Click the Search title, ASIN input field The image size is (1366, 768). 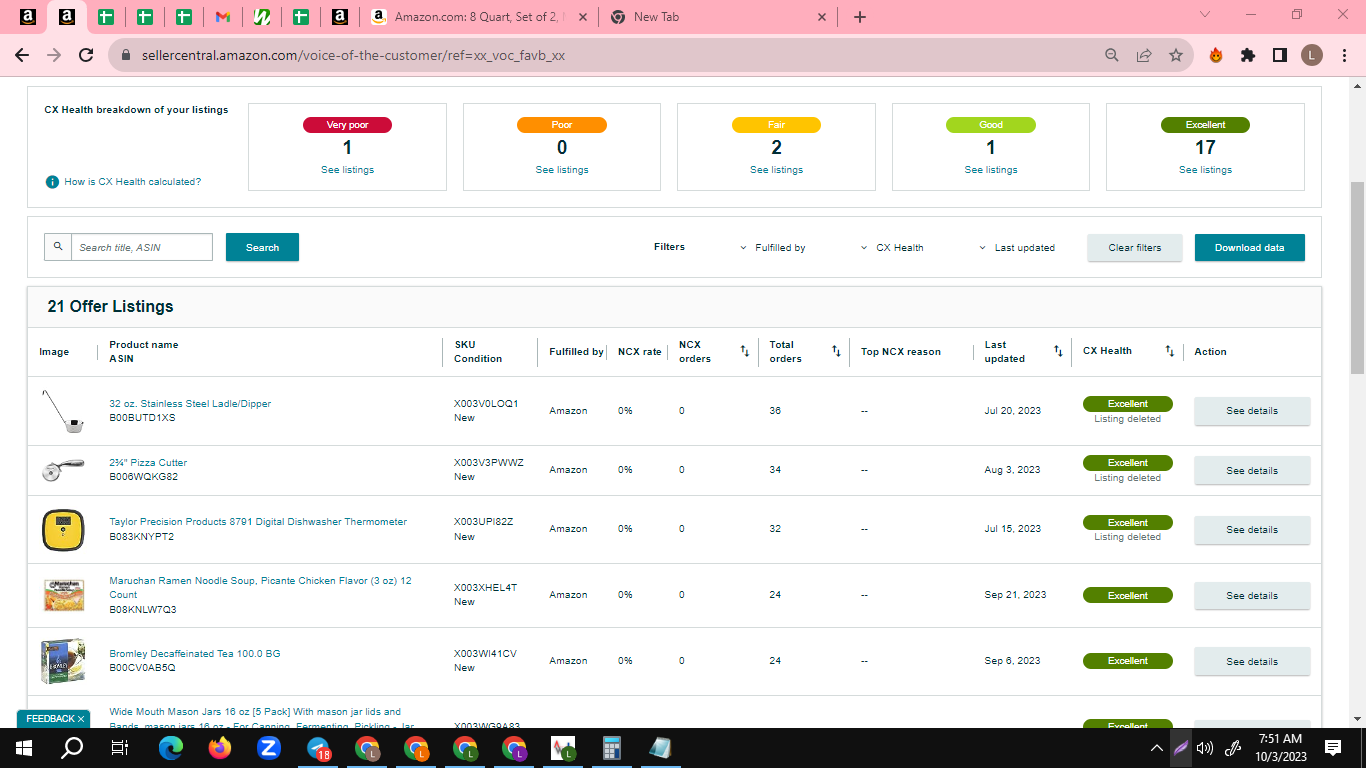(142, 247)
